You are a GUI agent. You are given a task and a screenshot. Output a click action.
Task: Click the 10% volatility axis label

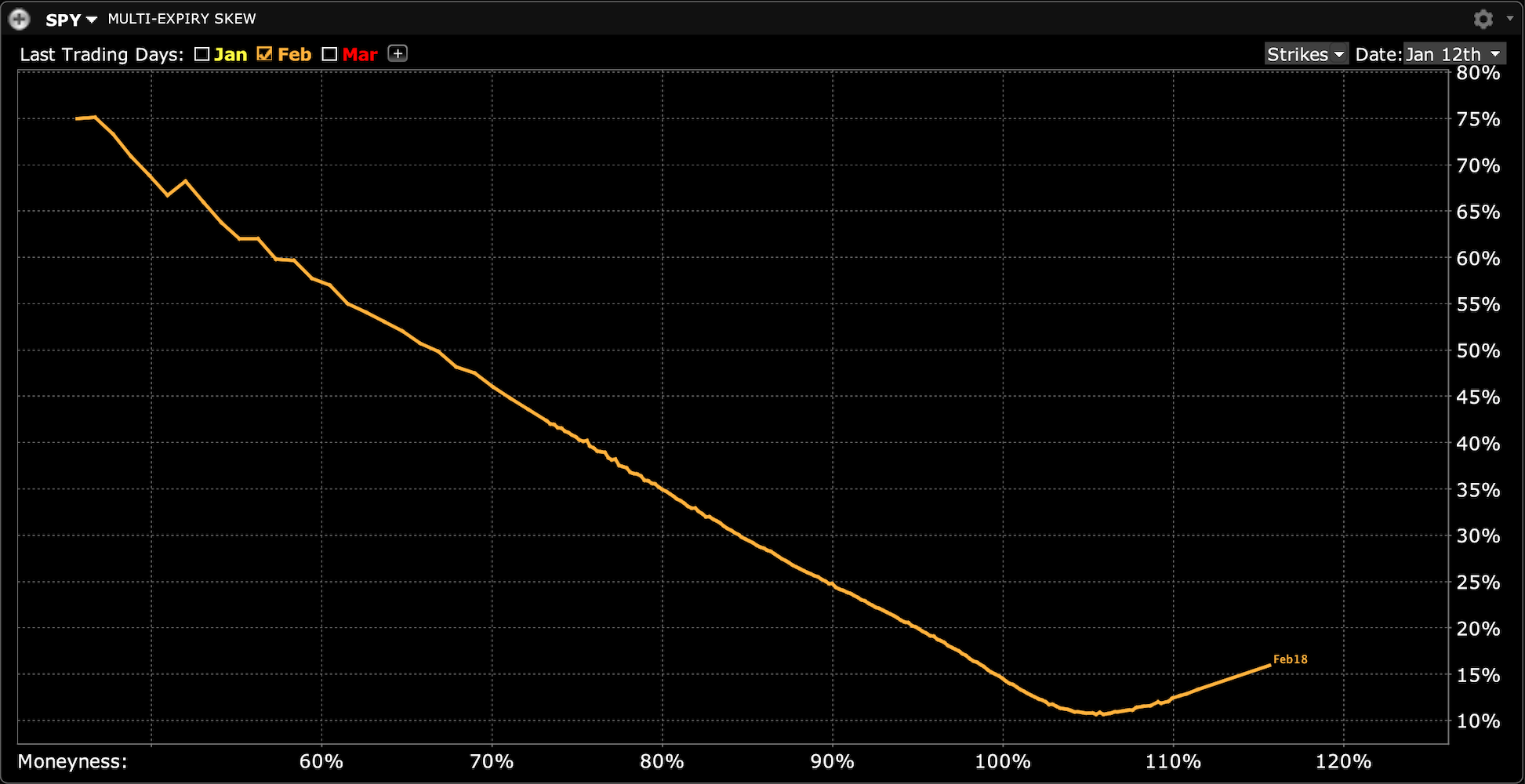1478,721
